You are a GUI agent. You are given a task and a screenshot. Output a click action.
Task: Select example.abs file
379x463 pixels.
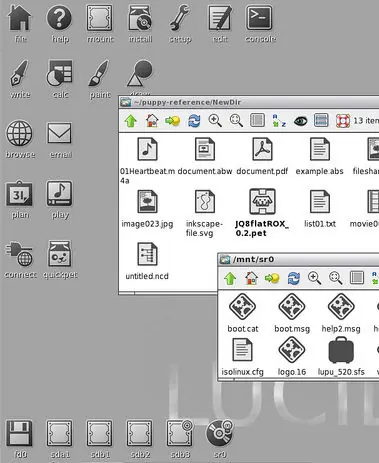(319, 156)
